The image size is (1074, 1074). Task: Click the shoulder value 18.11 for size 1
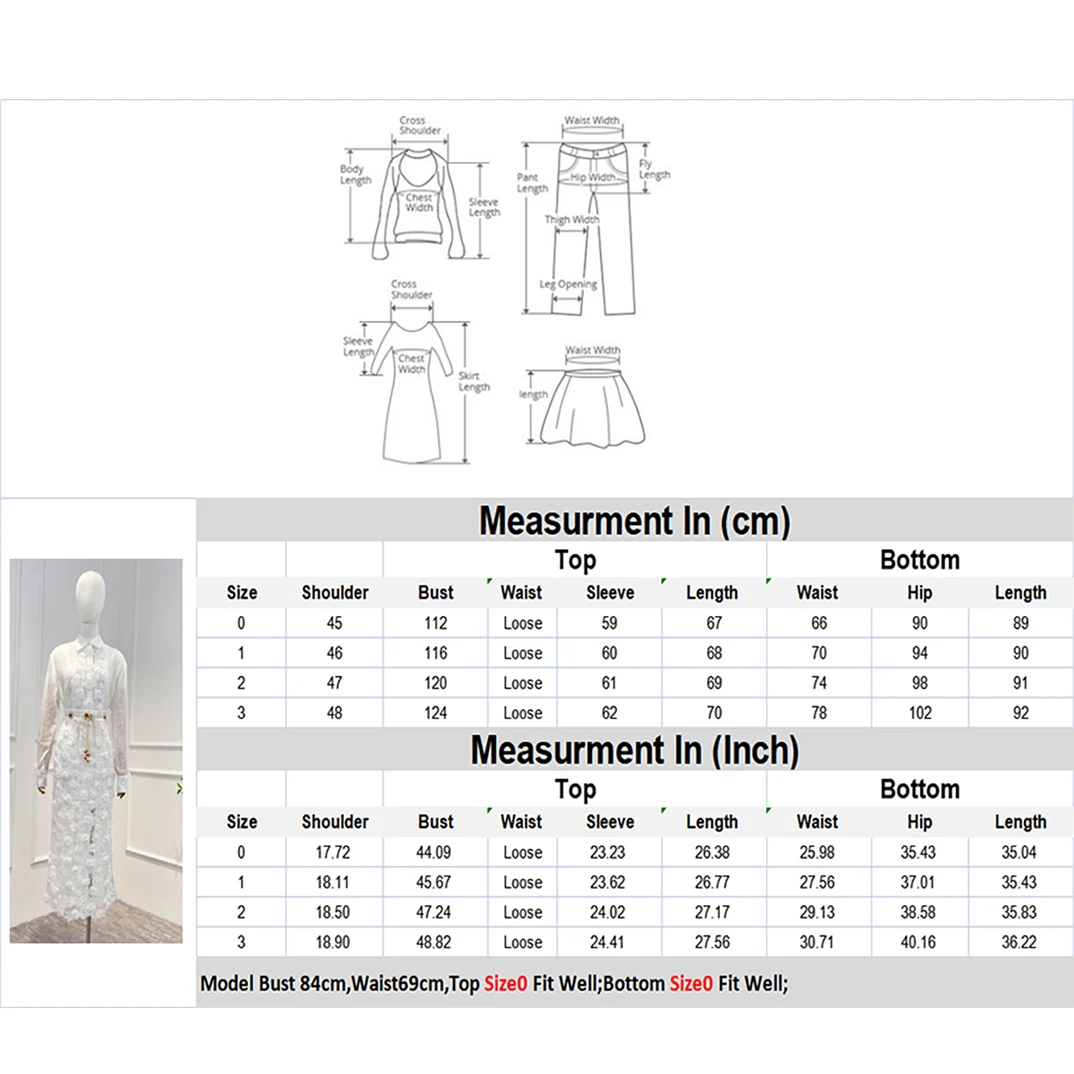coord(332,883)
